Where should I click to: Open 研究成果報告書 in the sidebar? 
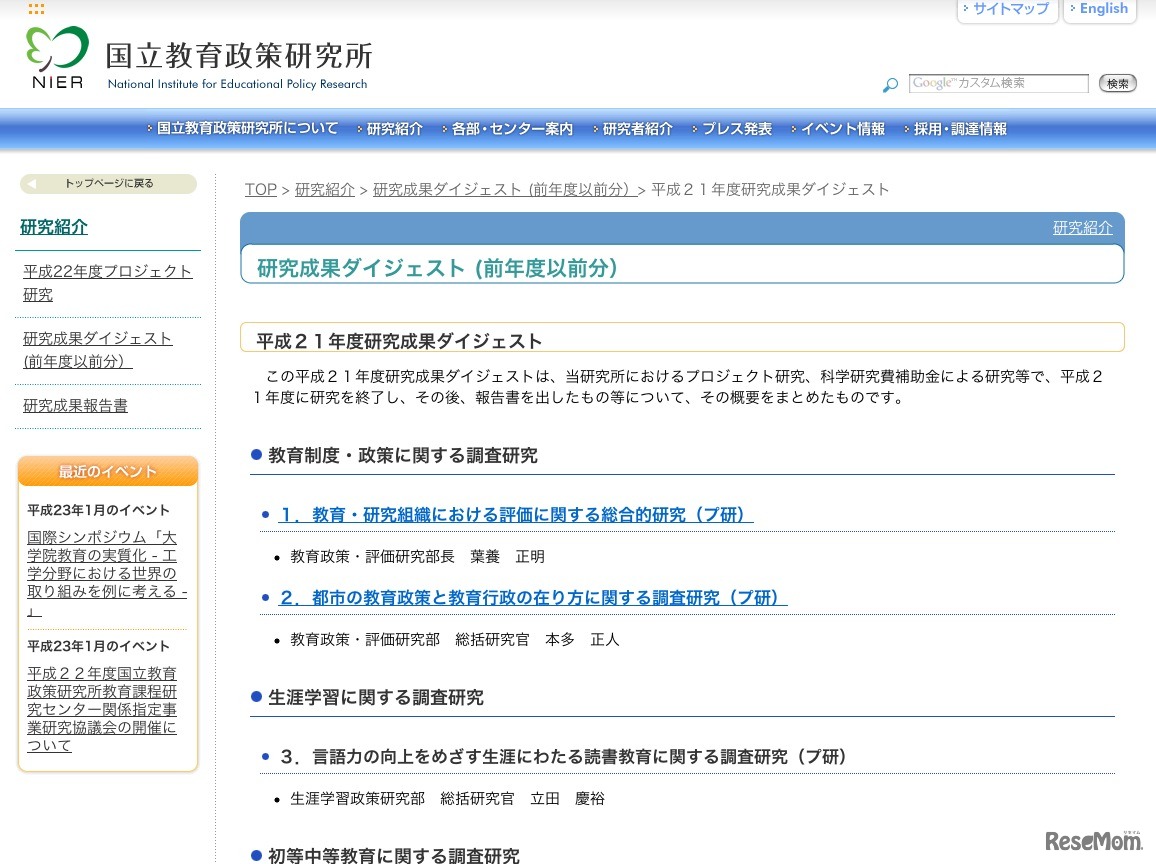pyautogui.click(x=75, y=406)
